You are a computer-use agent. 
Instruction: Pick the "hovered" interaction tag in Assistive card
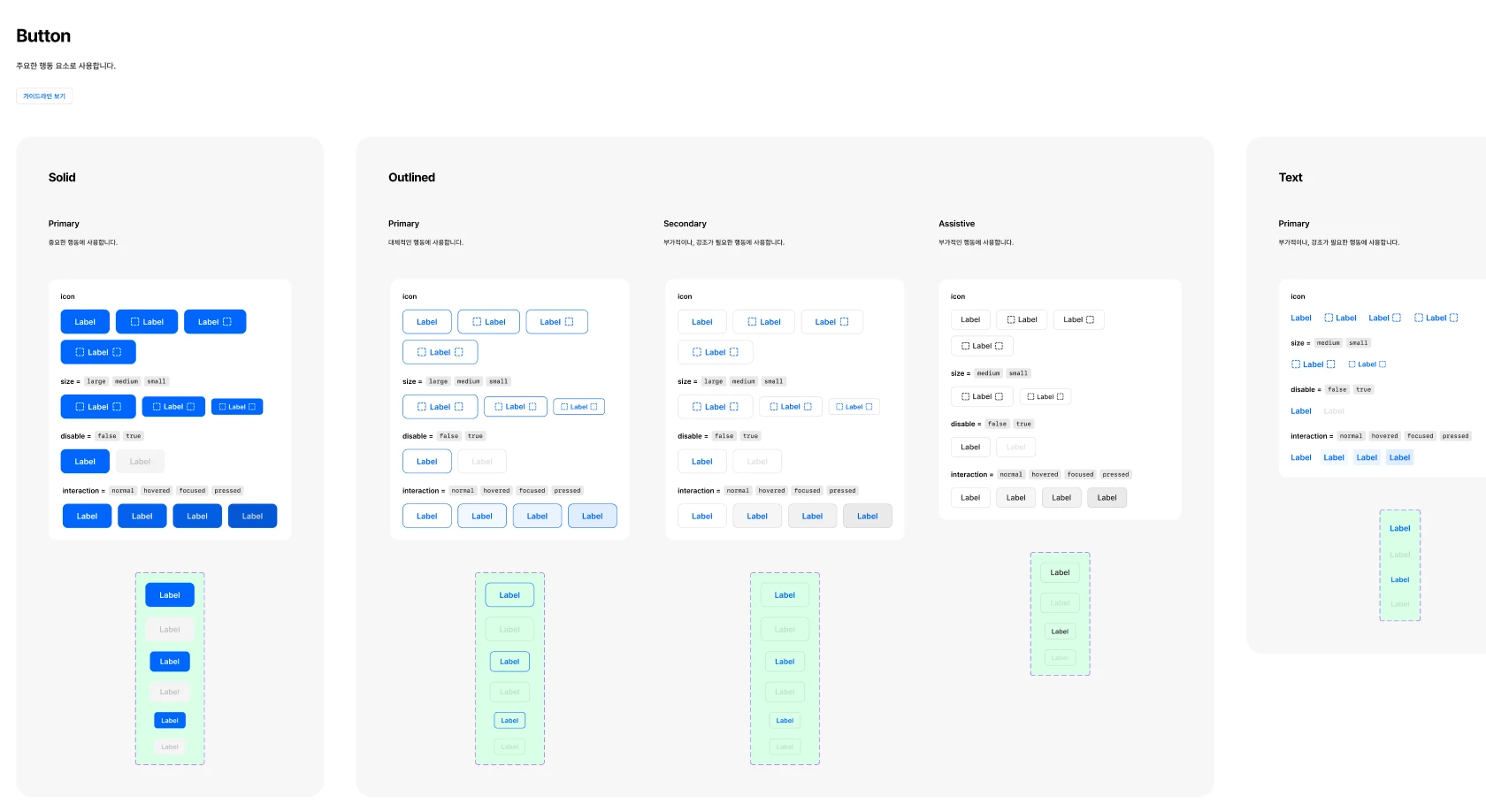(x=1045, y=474)
